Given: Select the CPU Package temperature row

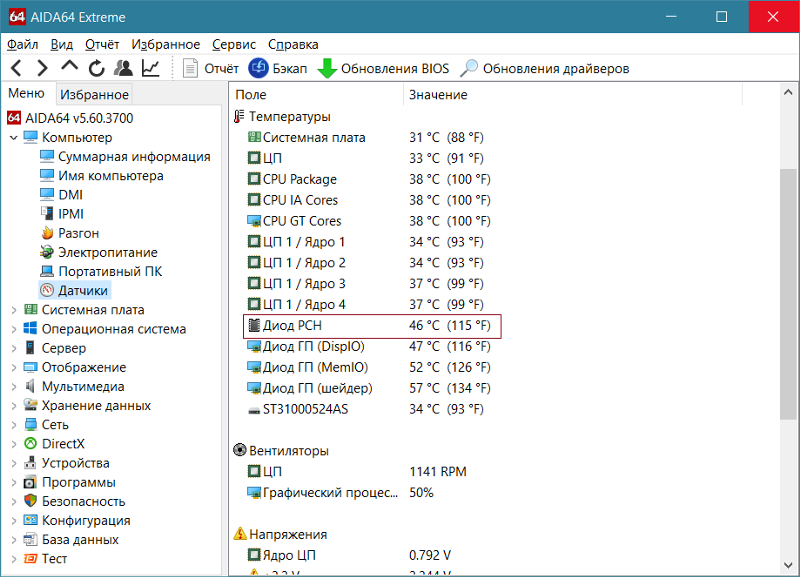Looking at the screenshot, I should (x=369, y=179).
